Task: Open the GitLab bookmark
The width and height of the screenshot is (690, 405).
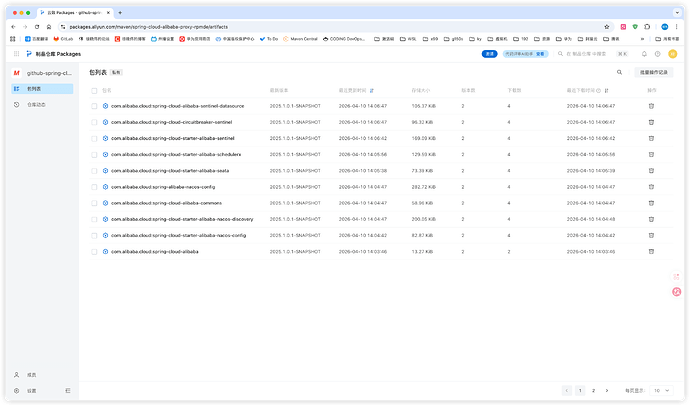Action: click(x=63, y=39)
